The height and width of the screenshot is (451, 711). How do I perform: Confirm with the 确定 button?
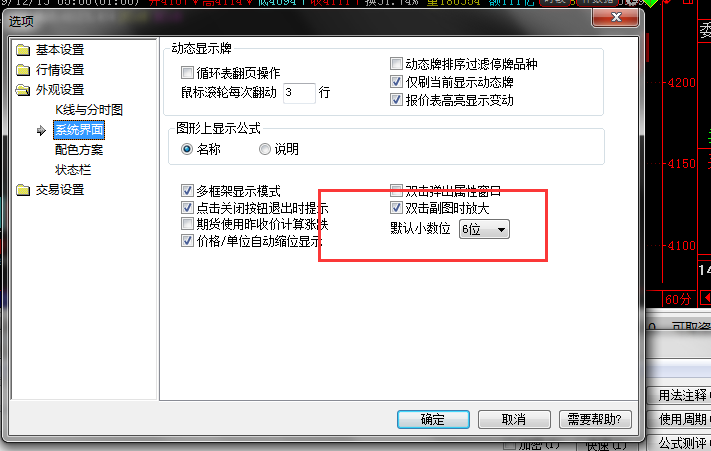433,419
